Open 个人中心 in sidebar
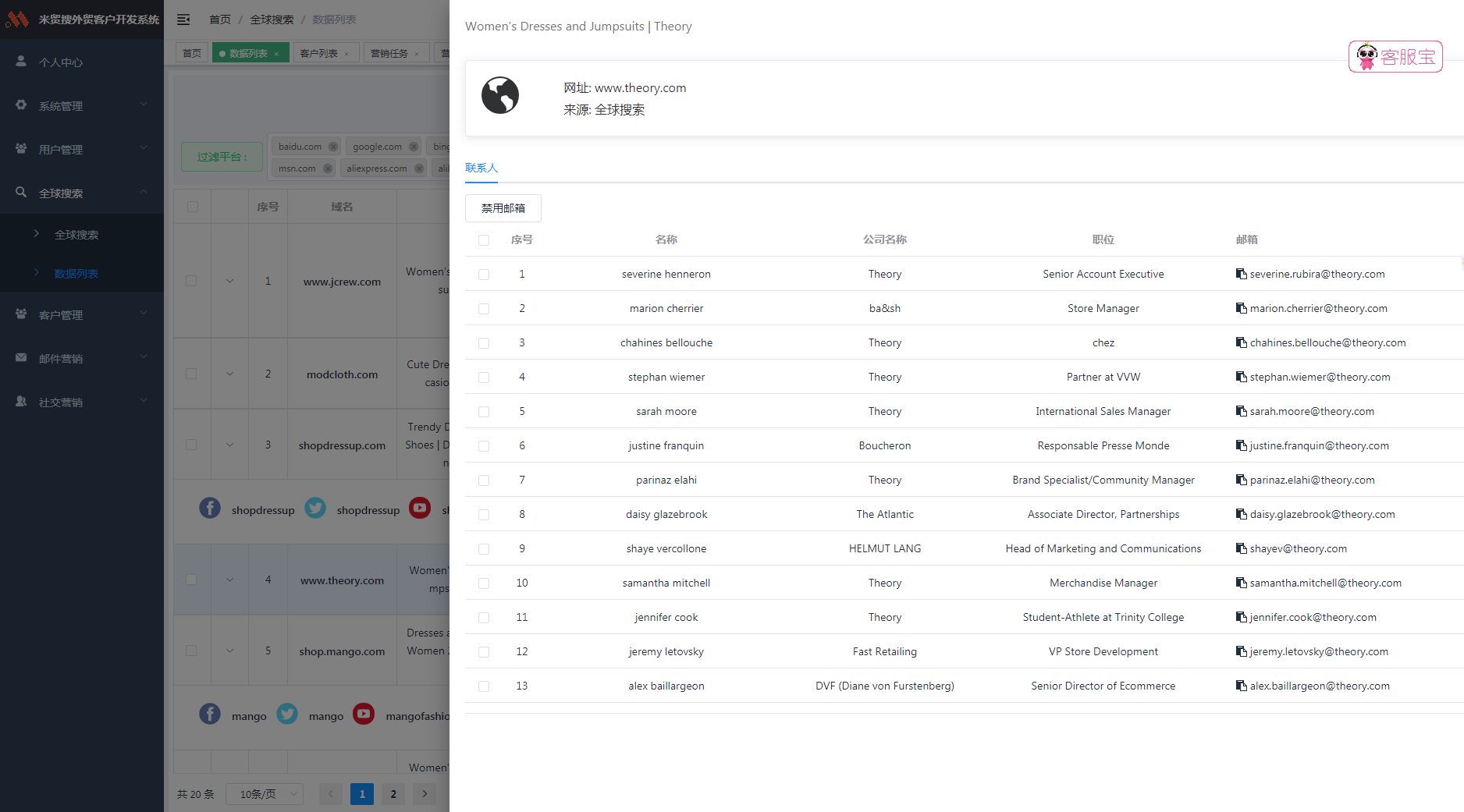This screenshot has height=812, width=1464. pyautogui.click(x=82, y=62)
